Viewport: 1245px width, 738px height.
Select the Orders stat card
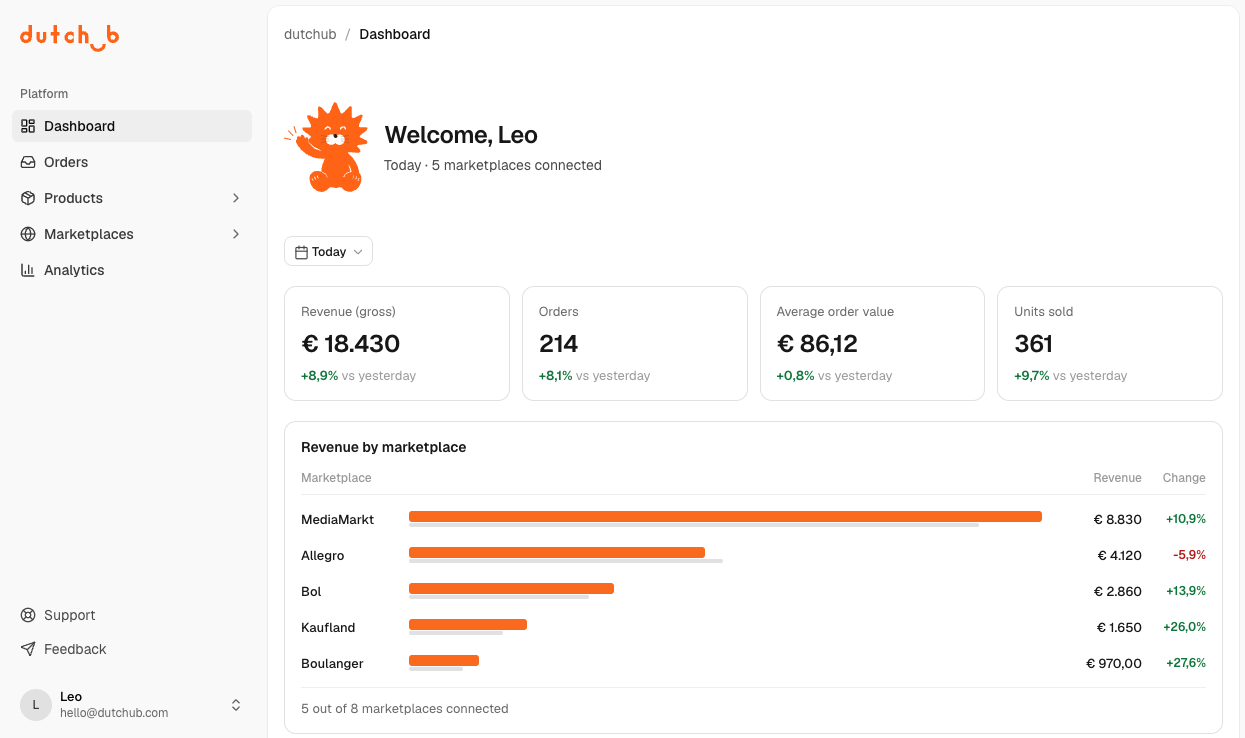(635, 344)
